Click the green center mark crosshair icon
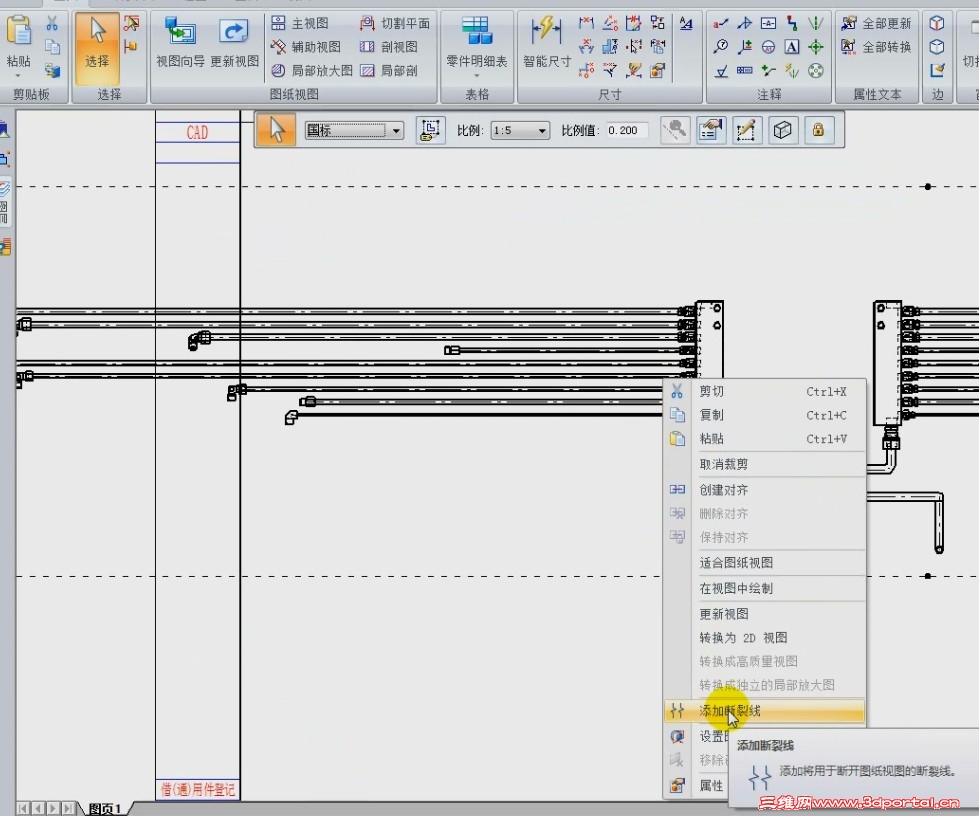 [x=815, y=47]
